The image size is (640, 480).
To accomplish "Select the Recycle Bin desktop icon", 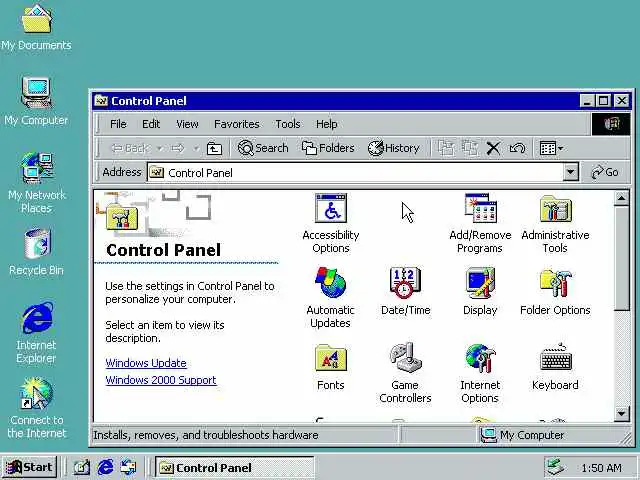I will pos(36,252).
